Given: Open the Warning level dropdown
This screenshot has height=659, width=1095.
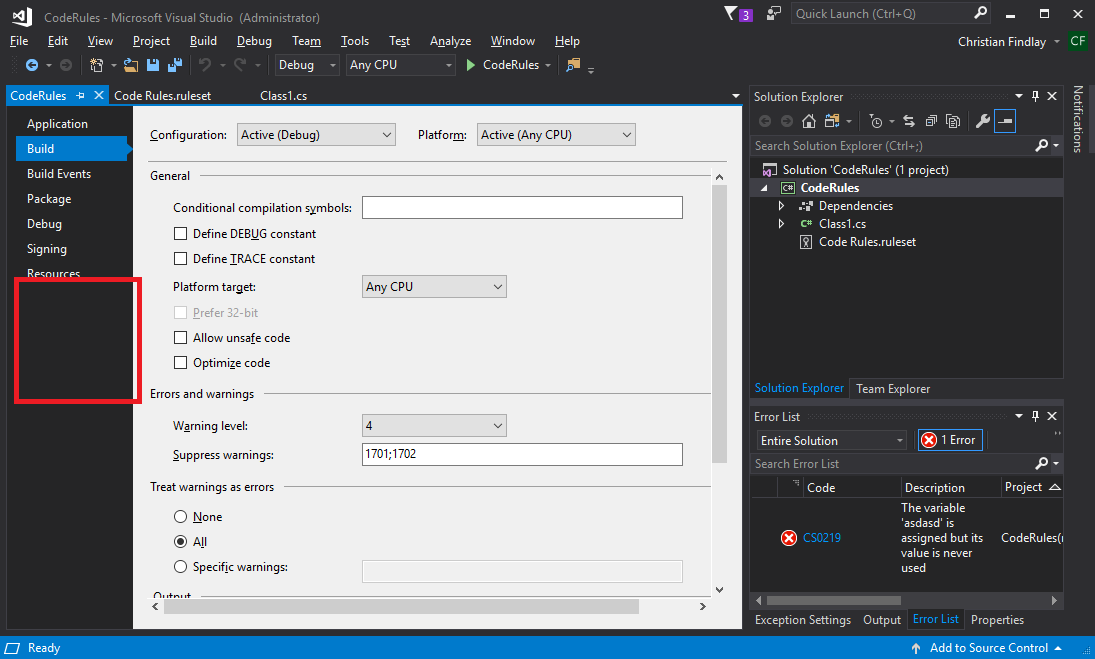Looking at the screenshot, I should click(434, 425).
